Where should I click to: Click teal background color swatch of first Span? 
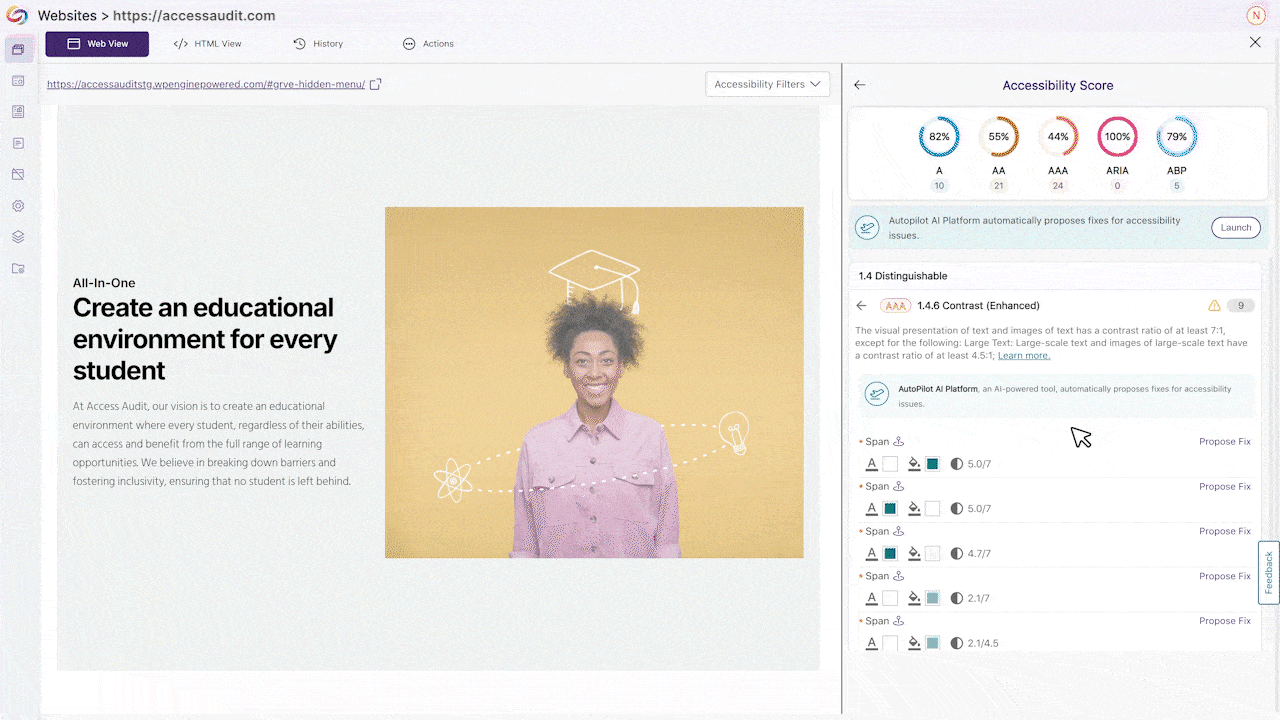coord(932,464)
